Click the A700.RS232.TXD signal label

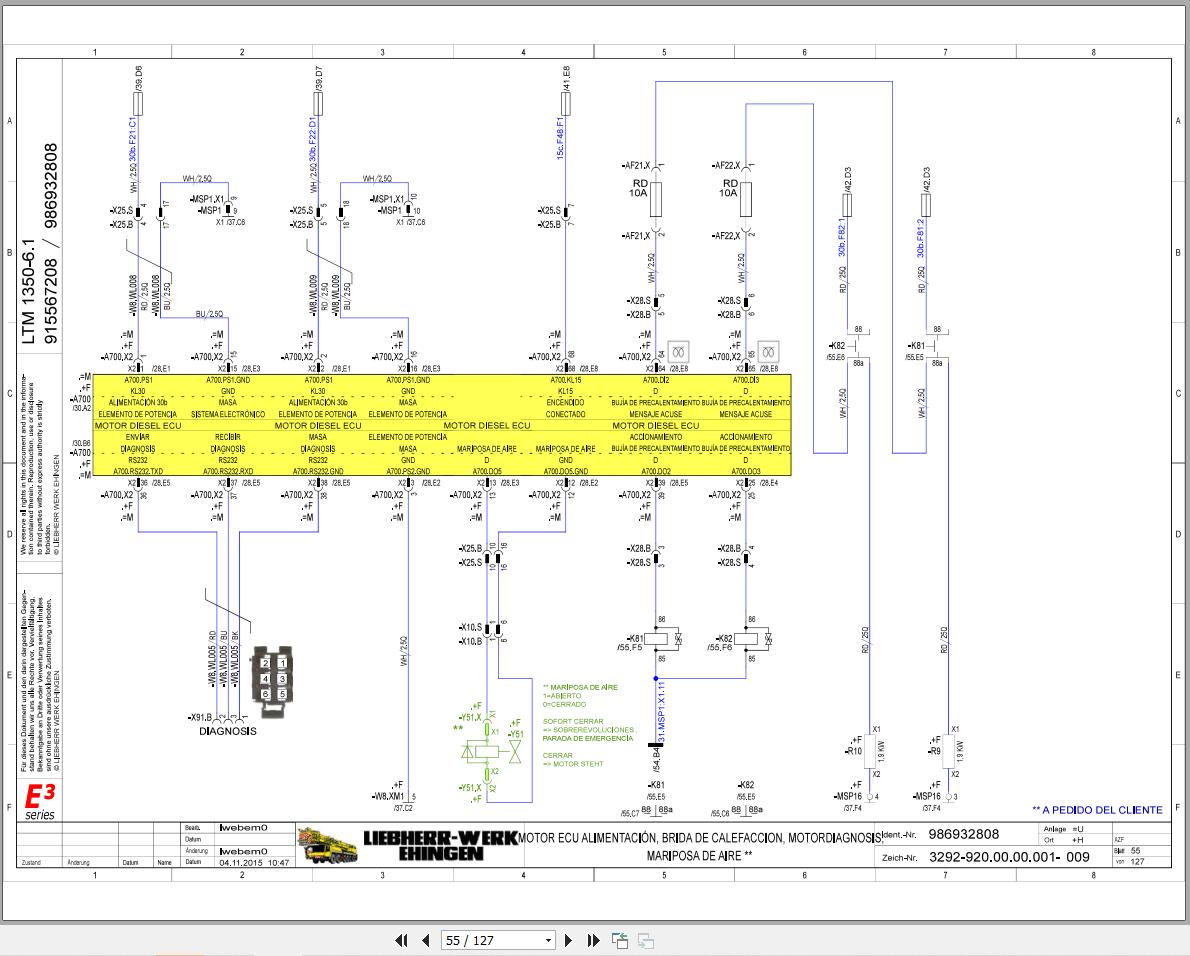pos(138,471)
